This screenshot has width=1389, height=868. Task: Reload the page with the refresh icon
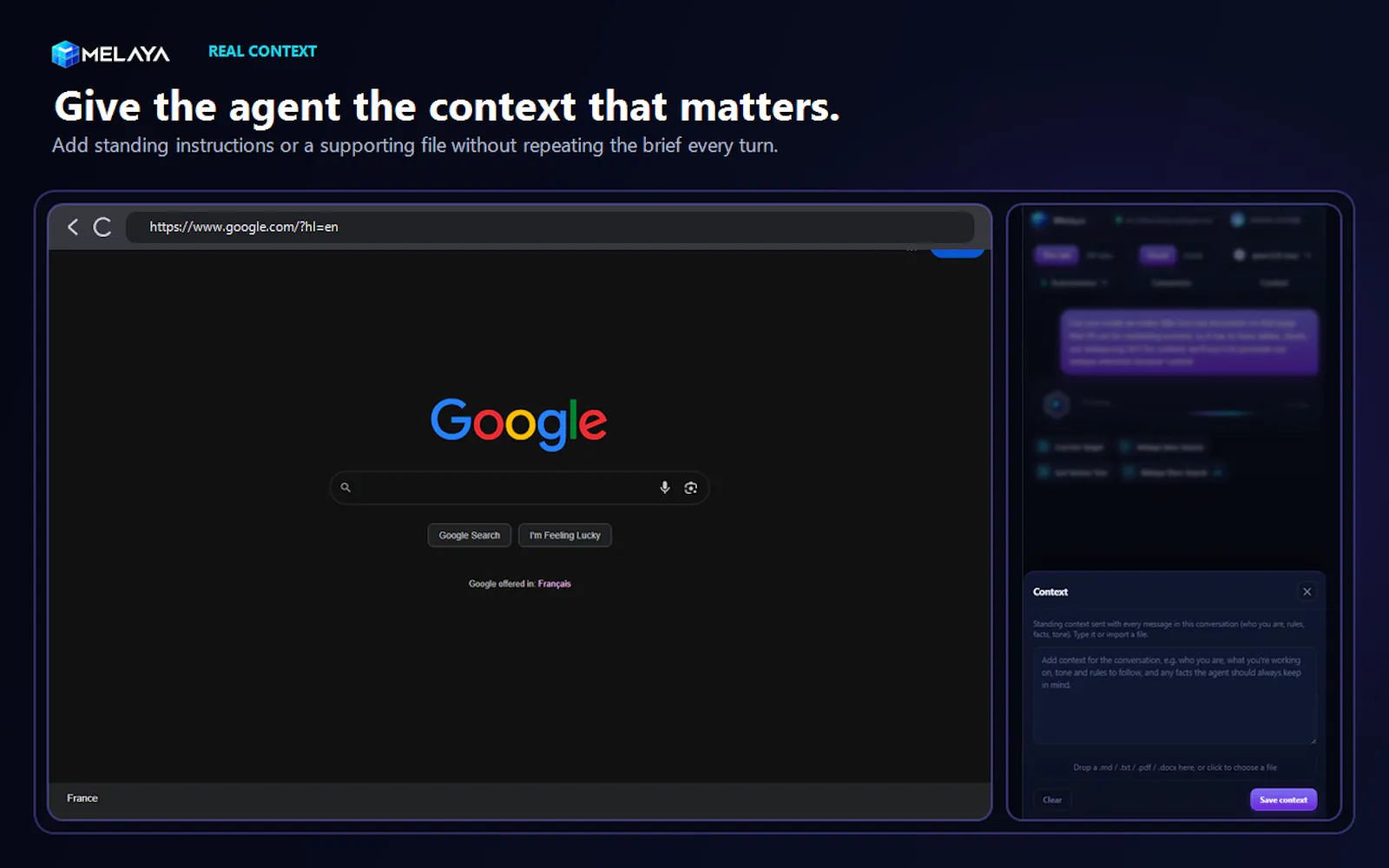(102, 227)
